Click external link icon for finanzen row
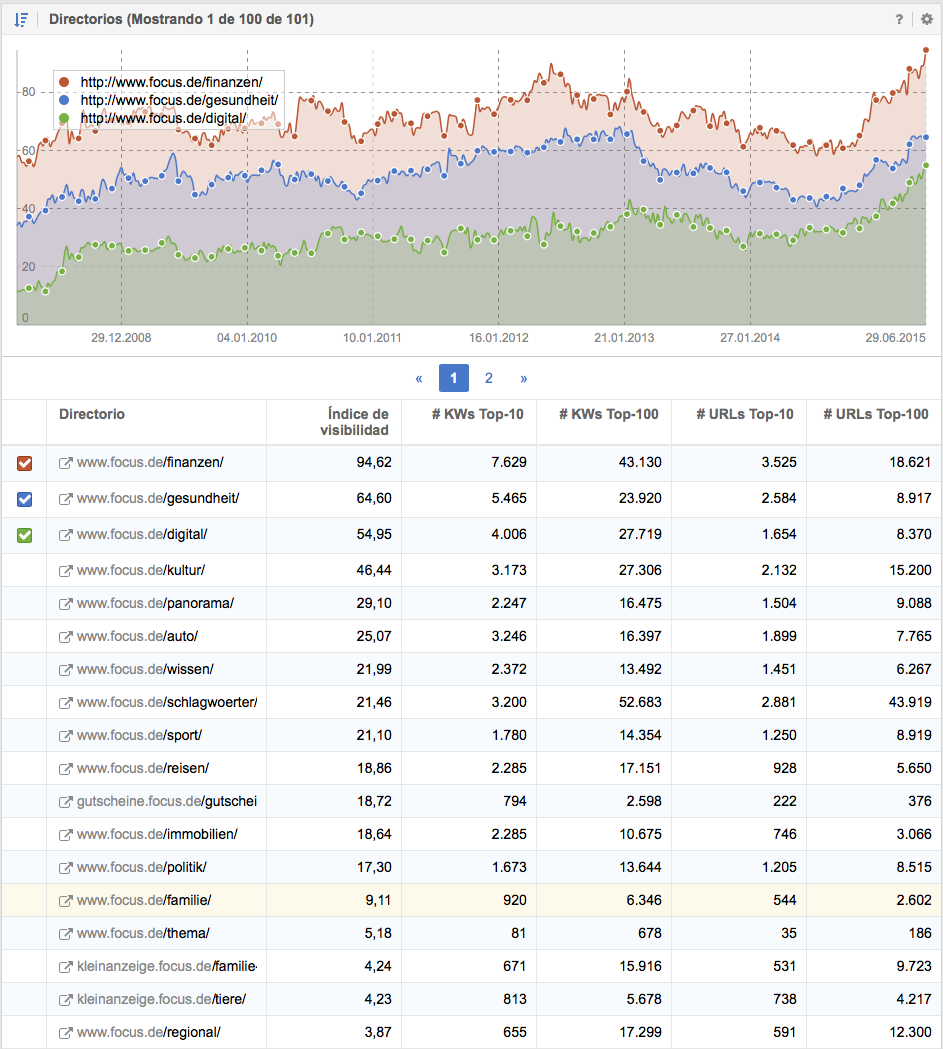Screen dimensions: 943x1049 (66, 463)
